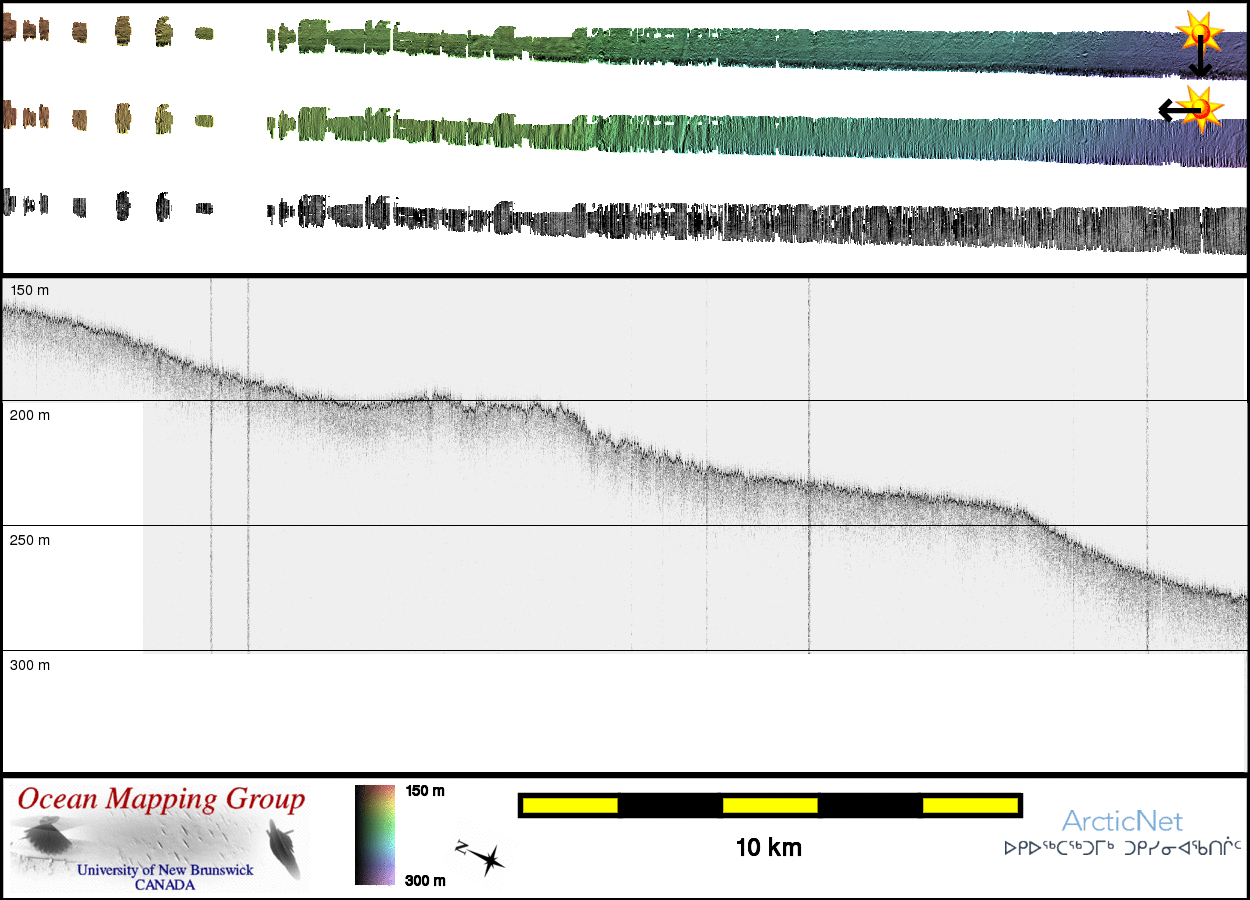The image size is (1250, 900).
Task: Click the ArcticNet logo text
Action: click(1121, 822)
